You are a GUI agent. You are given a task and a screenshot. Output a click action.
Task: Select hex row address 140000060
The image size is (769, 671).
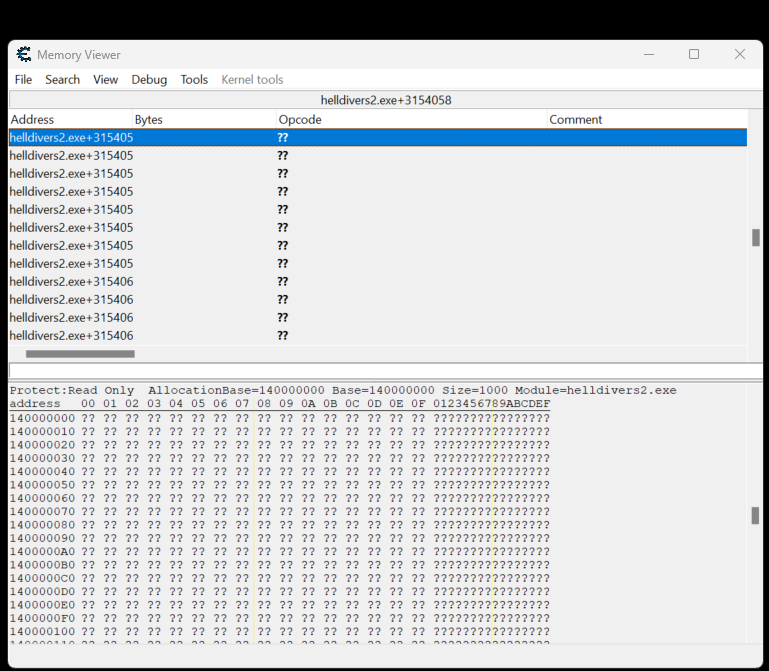(x=42, y=498)
